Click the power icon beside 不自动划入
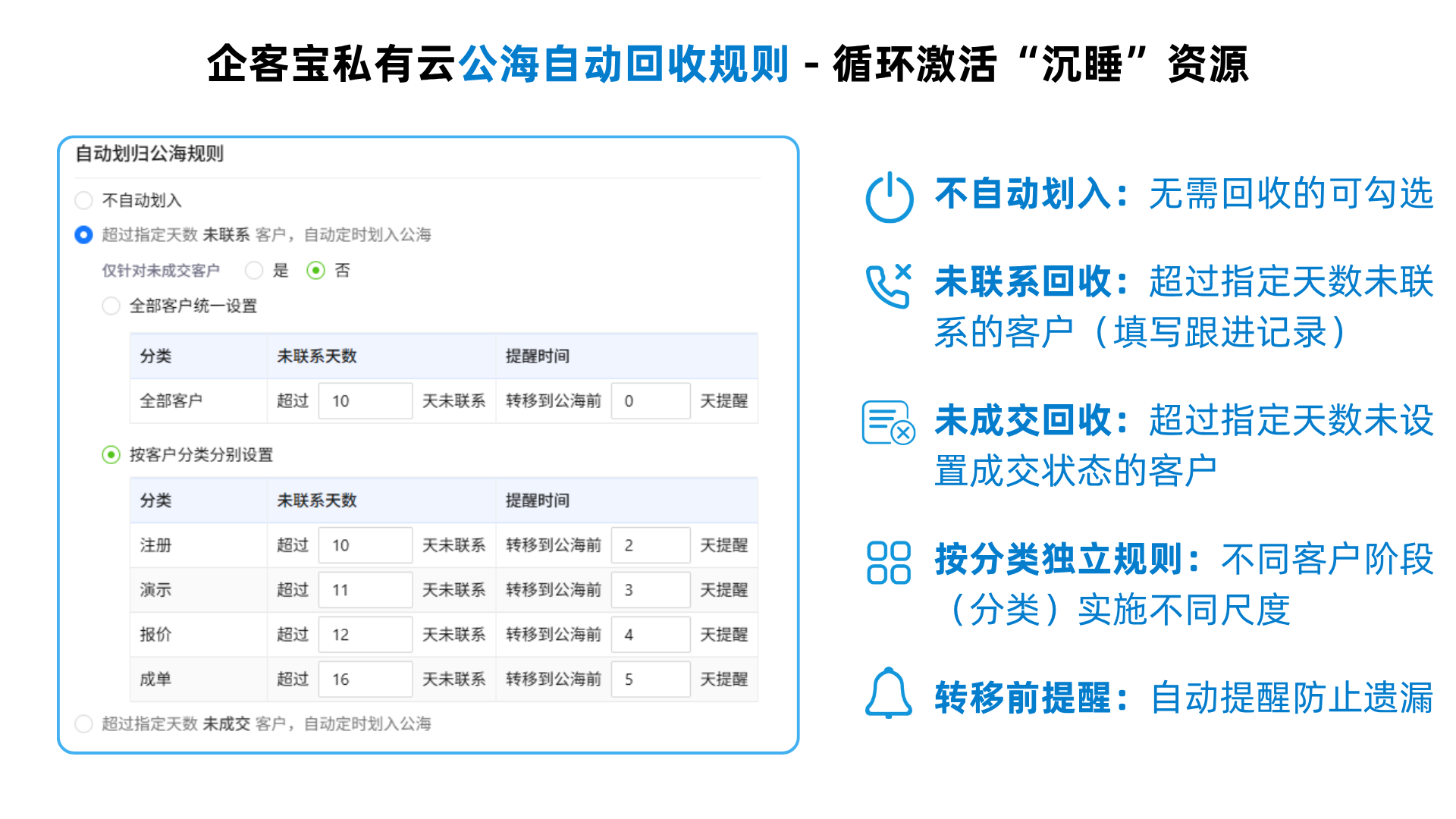 coord(889,197)
